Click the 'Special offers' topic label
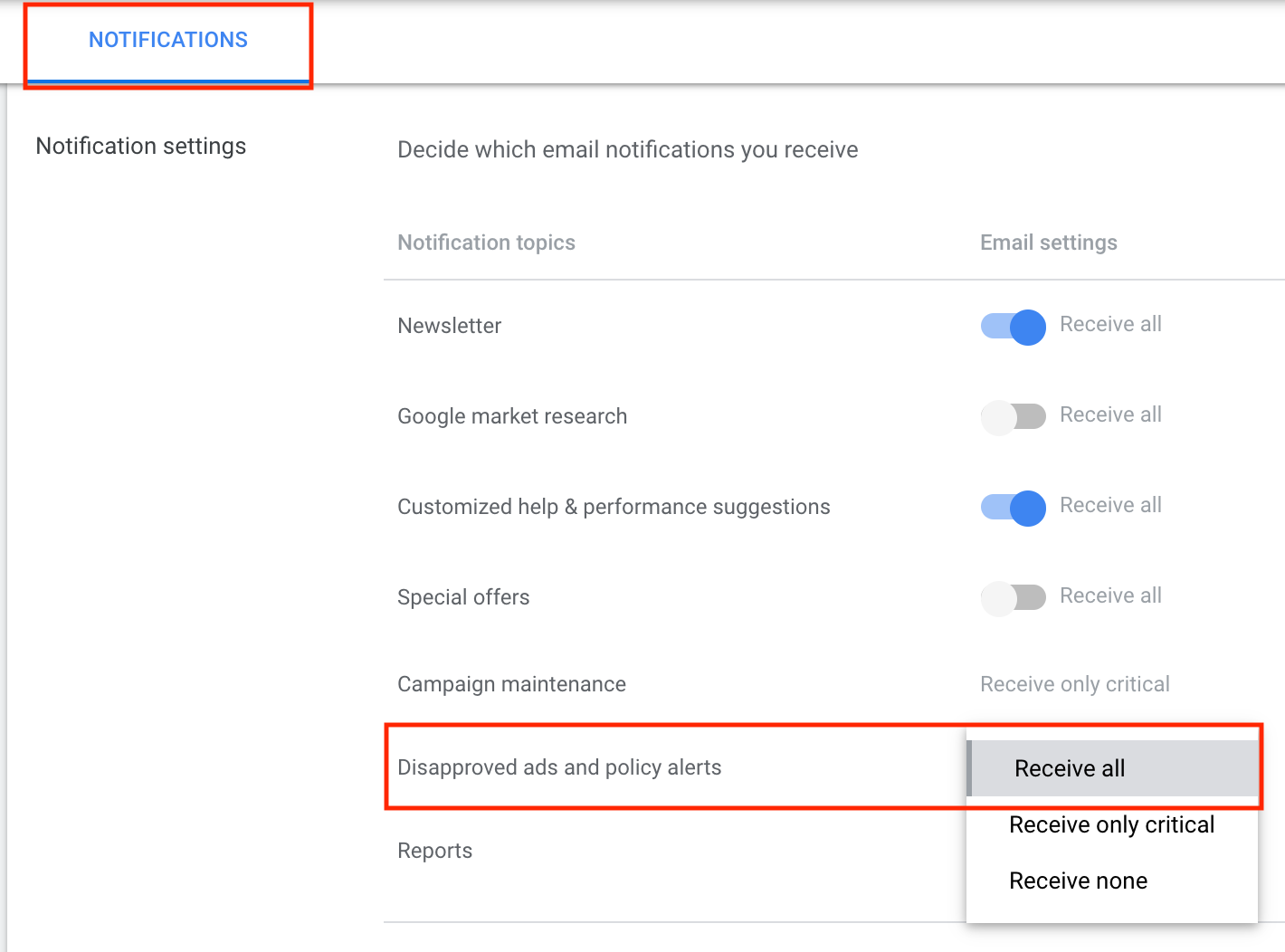This screenshot has width=1285, height=952. (x=463, y=597)
